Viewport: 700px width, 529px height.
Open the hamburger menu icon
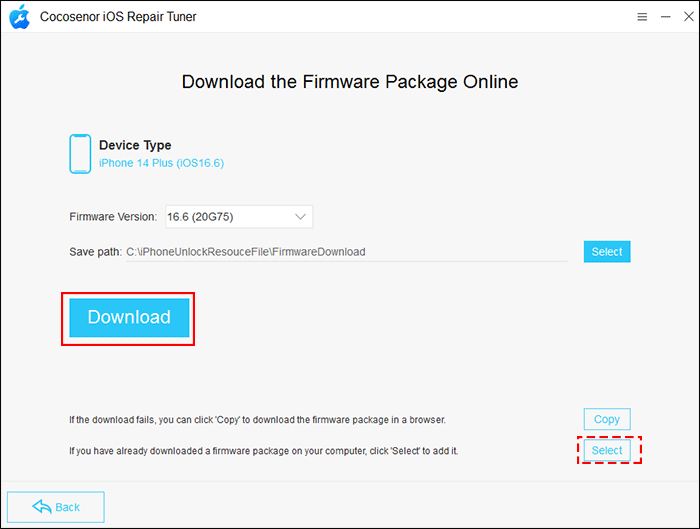[642, 17]
